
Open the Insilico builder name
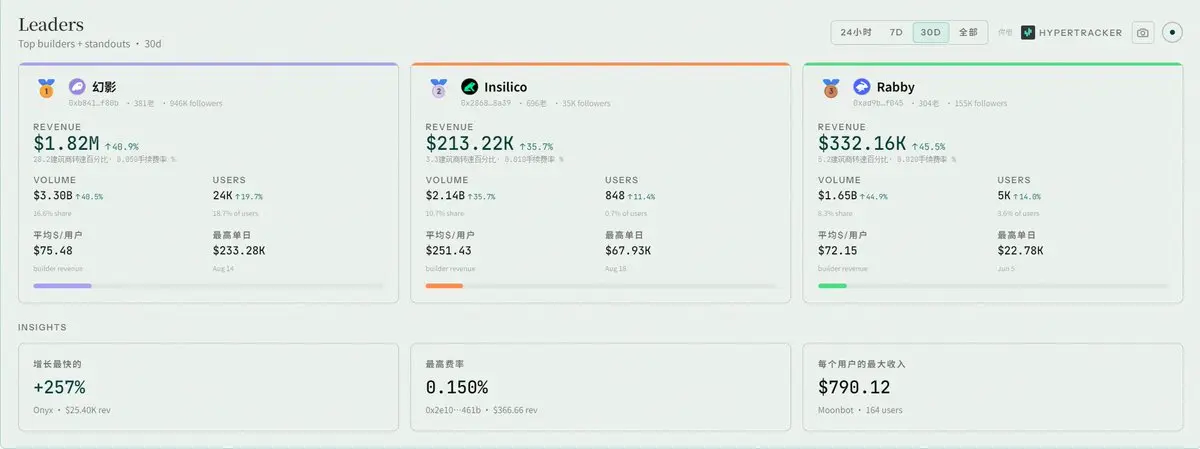tap(504, 87)
